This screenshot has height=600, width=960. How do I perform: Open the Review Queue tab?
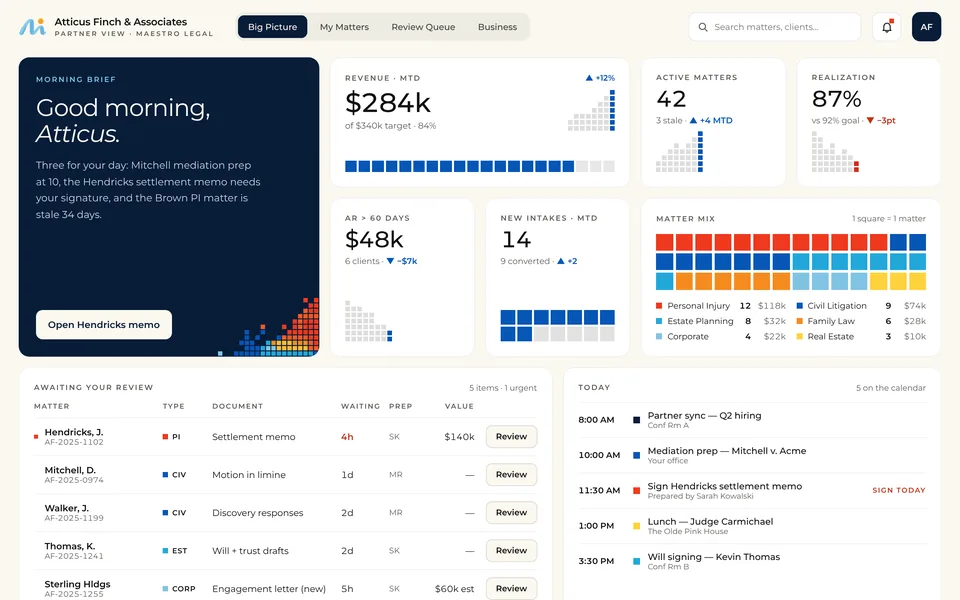[x=423, y=27]
